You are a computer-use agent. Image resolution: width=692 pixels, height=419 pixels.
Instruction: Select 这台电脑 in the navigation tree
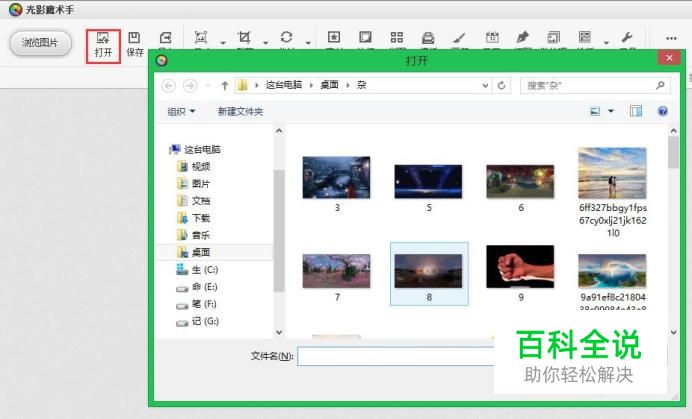[195, 149]
